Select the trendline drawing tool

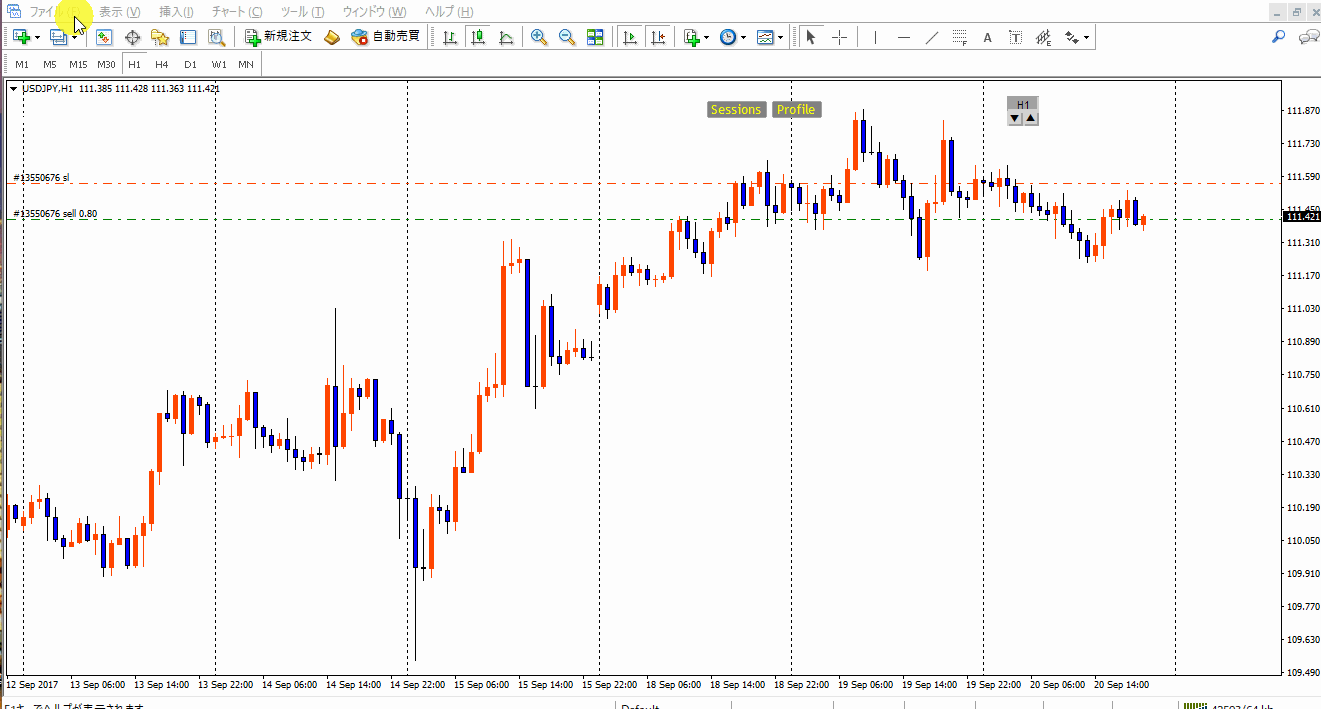click(932, 37)
